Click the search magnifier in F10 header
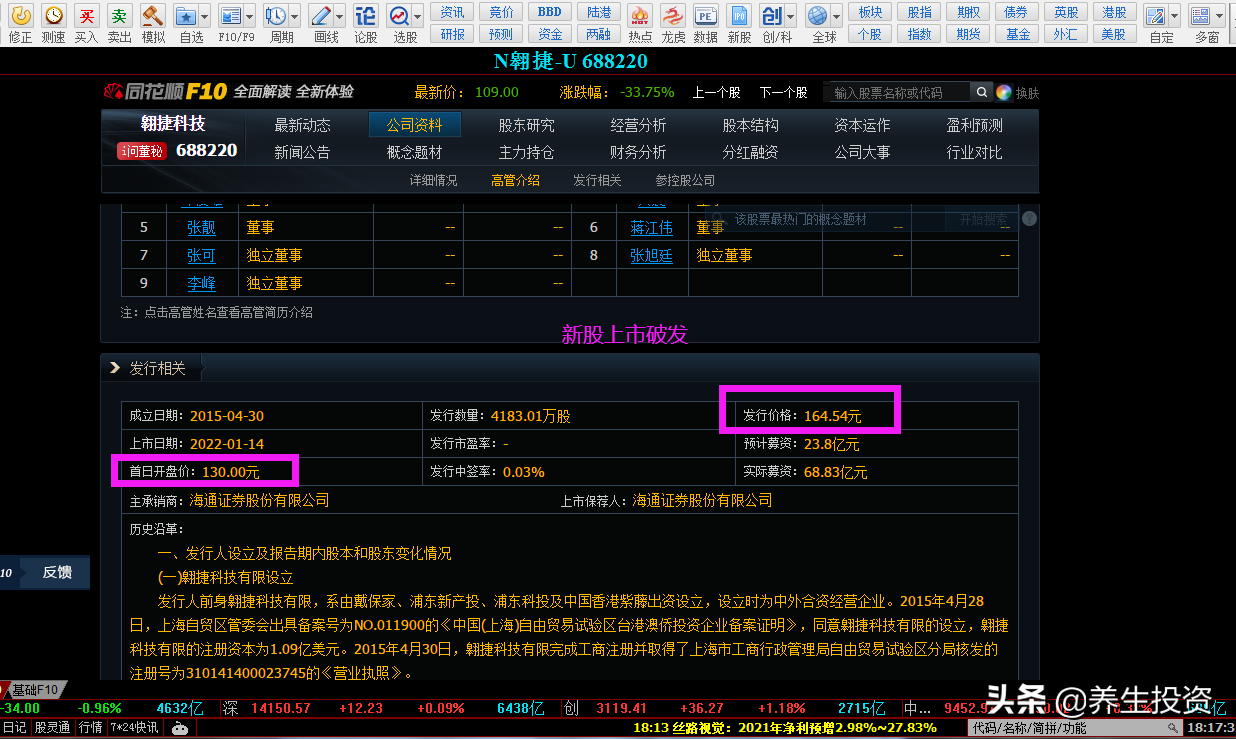The image size is (1236, 739). [x=982, y=92]
